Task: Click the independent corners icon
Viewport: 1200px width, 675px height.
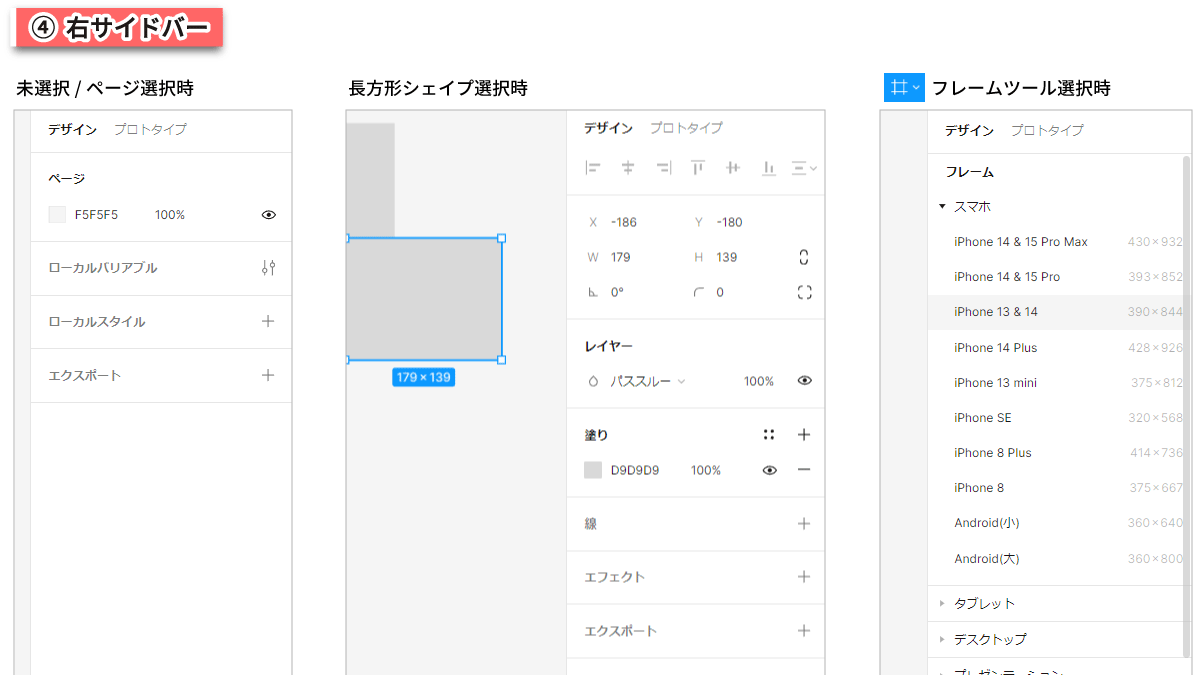Action: tap(804, 292)
